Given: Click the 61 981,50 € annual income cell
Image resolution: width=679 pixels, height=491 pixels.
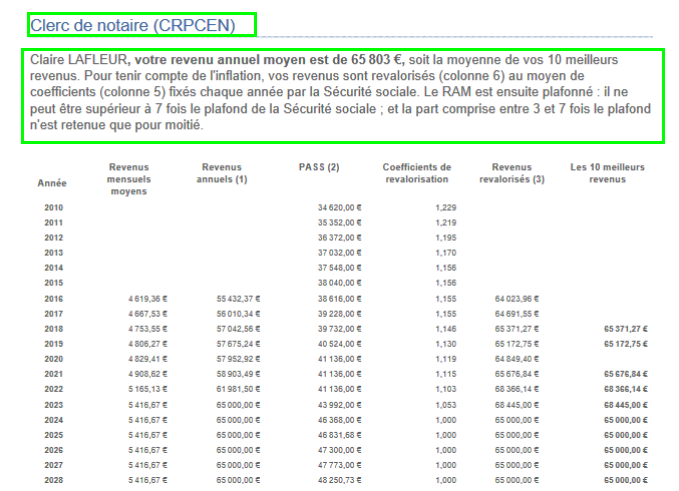Looking at the screenshot, I should coord(239,389).
